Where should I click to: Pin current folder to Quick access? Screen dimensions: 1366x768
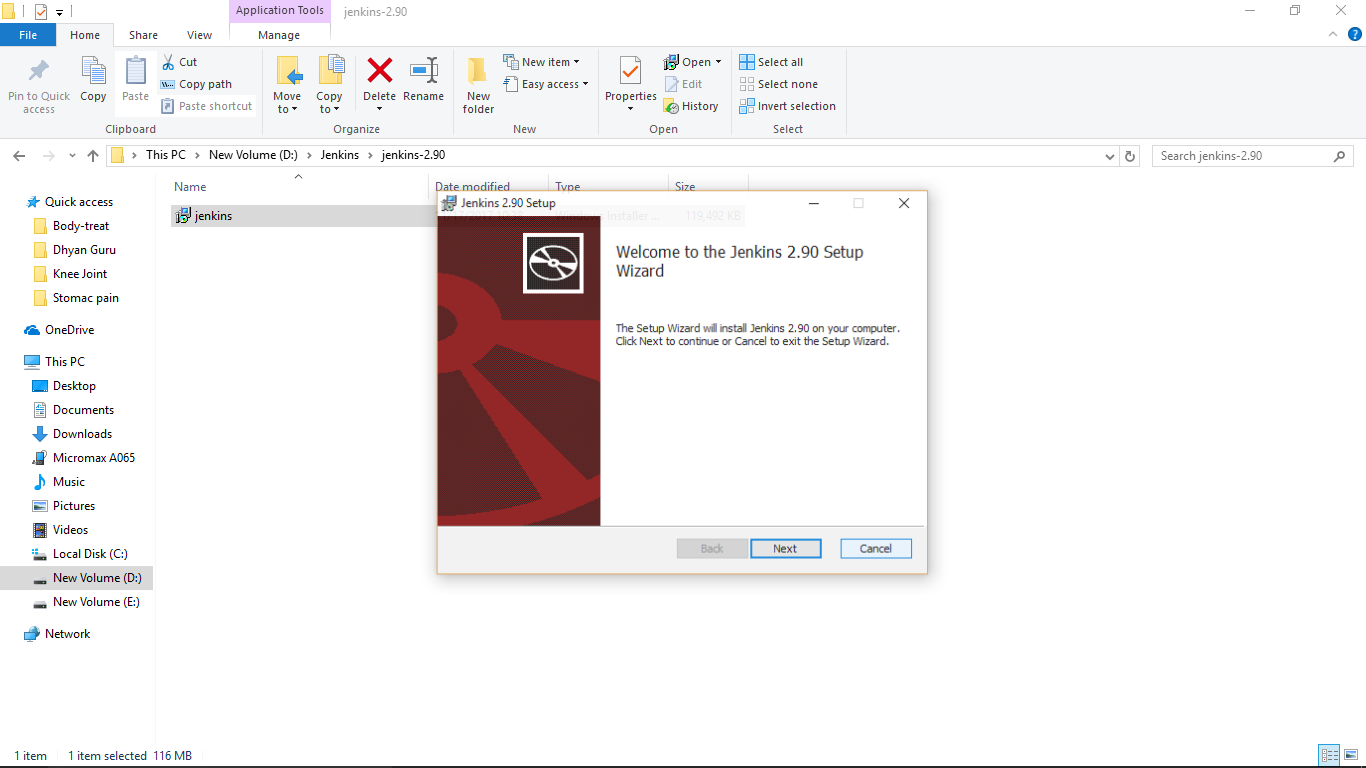[x=38, y=84]
